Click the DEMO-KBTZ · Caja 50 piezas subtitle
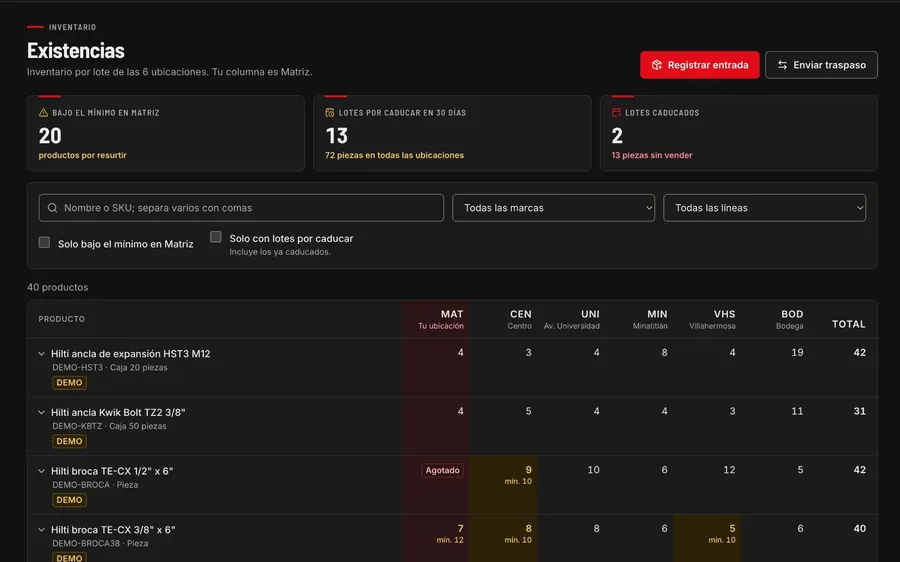This screenshot has height=562, width=900. (x=109, y=426)
